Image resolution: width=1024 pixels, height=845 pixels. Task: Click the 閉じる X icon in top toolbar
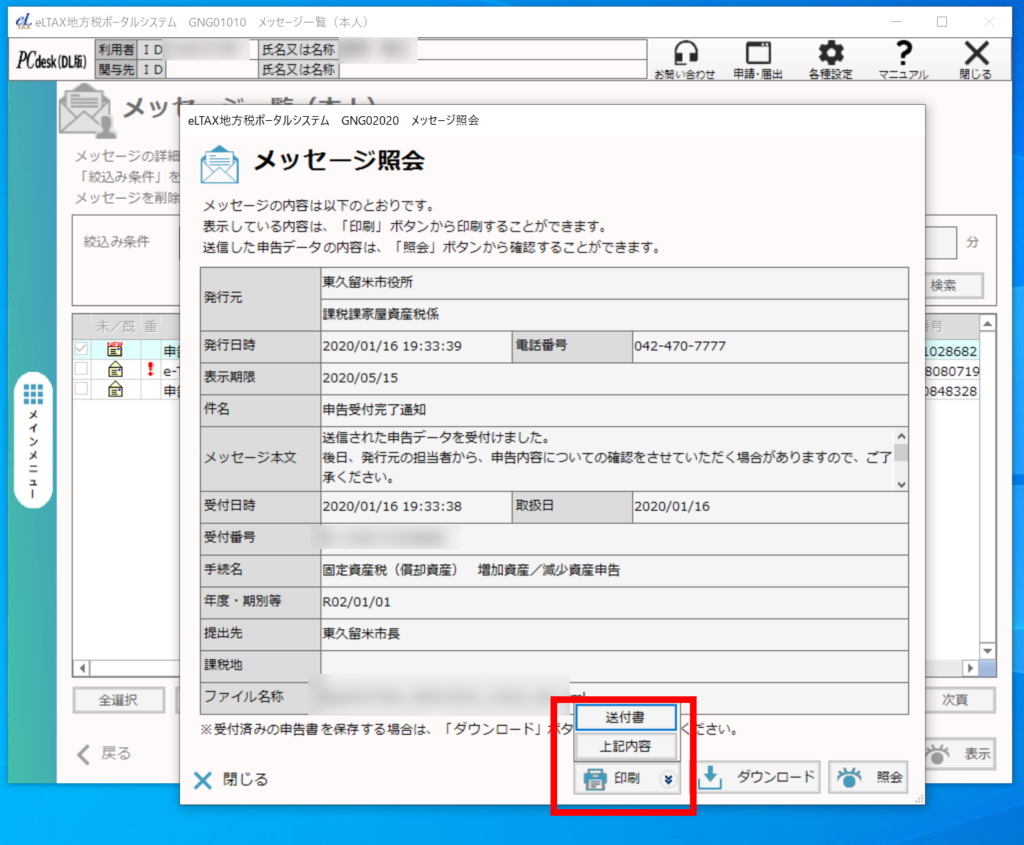975,60
